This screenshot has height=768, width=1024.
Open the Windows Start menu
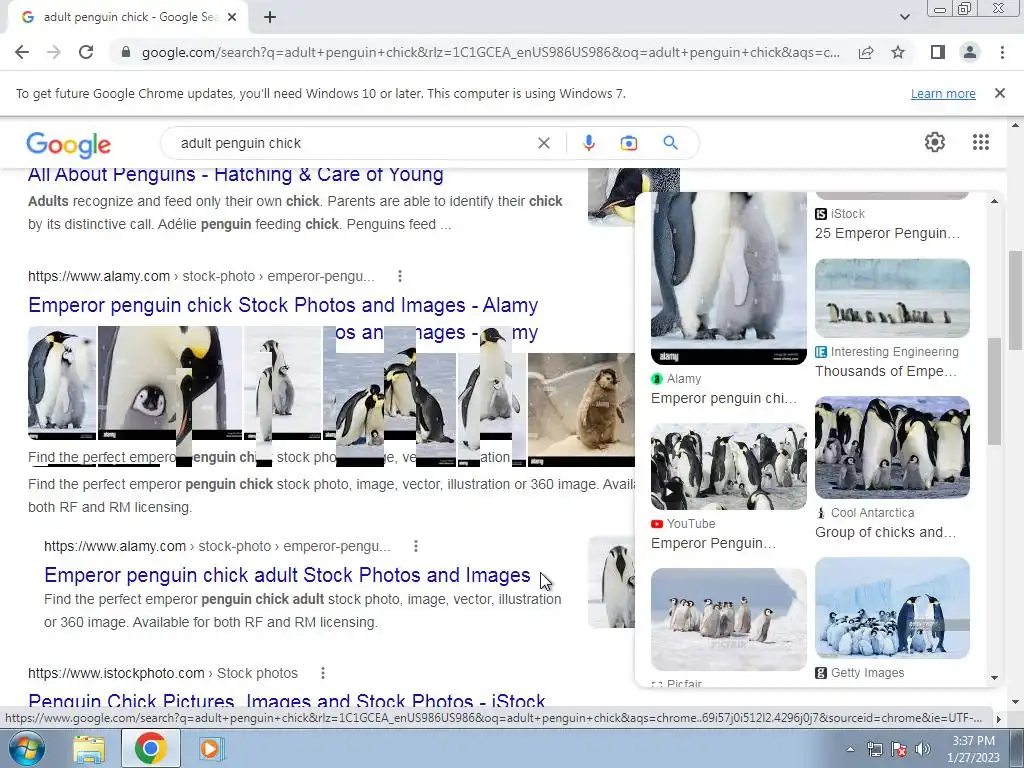[x=26, y=748]
